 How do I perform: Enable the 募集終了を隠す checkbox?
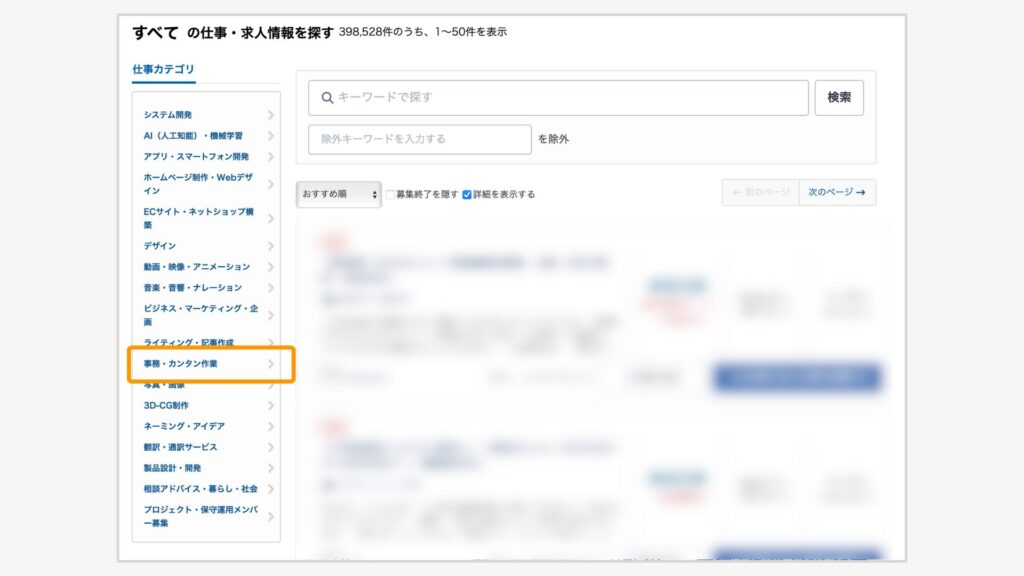(391, 194)
